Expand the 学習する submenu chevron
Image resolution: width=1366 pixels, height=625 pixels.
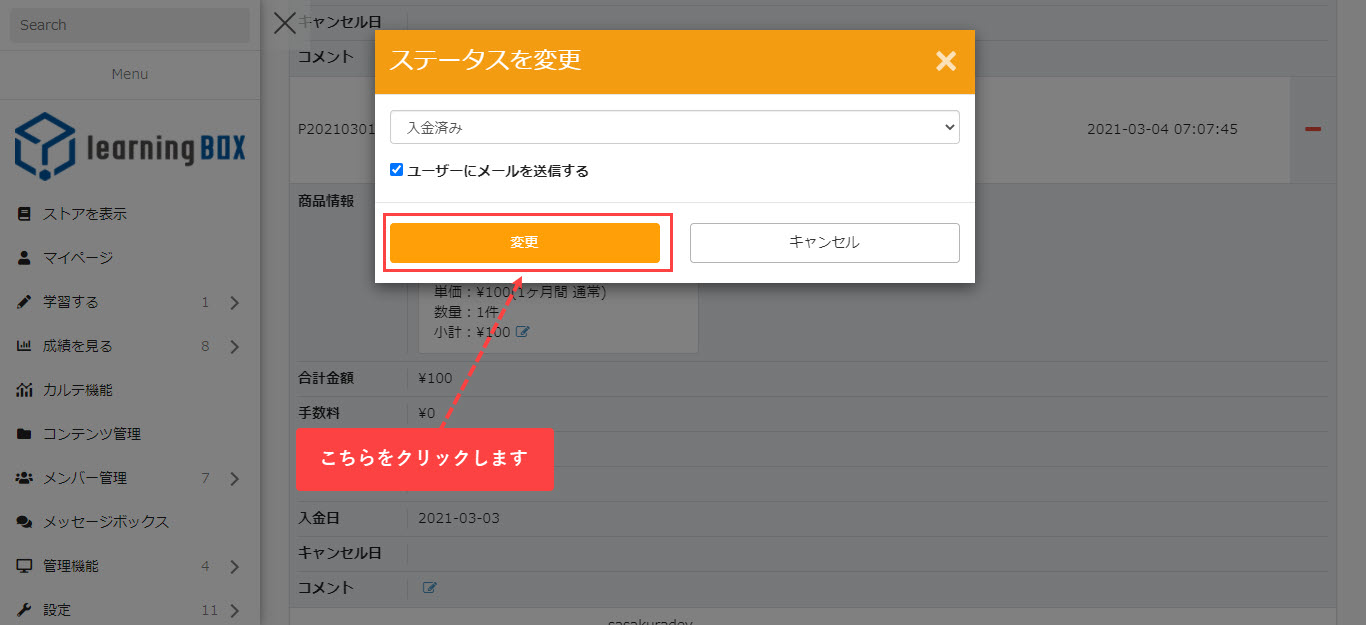click(x=234, y=303)
